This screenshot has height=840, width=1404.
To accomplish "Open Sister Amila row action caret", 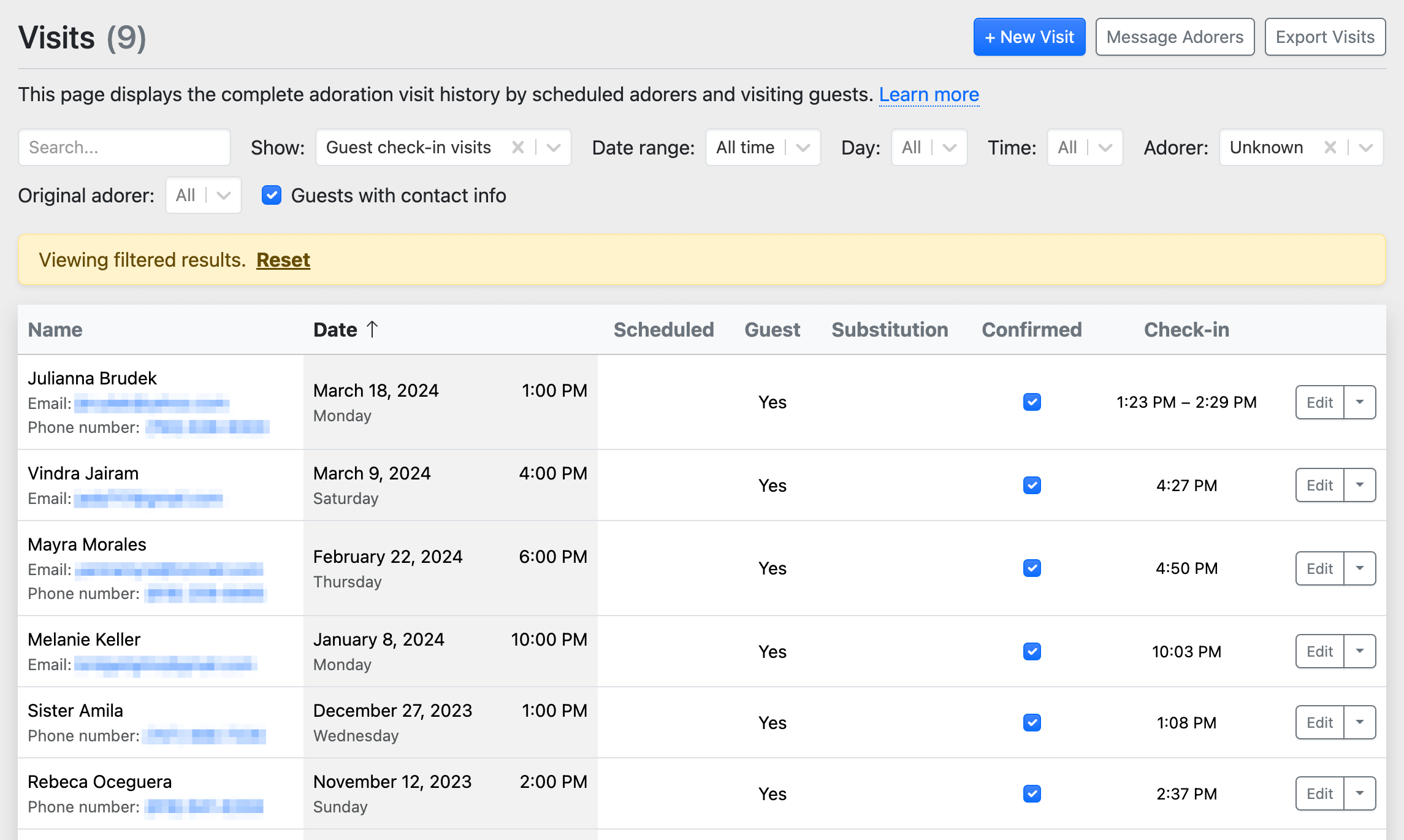I will pos(1359,722).
